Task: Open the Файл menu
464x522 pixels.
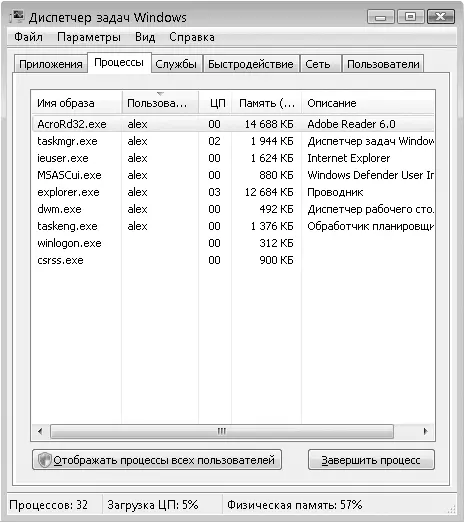Action: [x=28, y=37]
